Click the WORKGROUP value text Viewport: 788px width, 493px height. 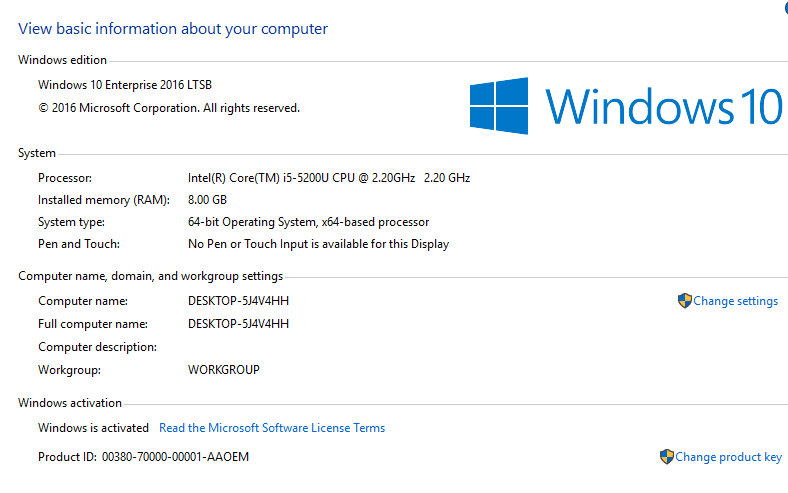[224, 370]
